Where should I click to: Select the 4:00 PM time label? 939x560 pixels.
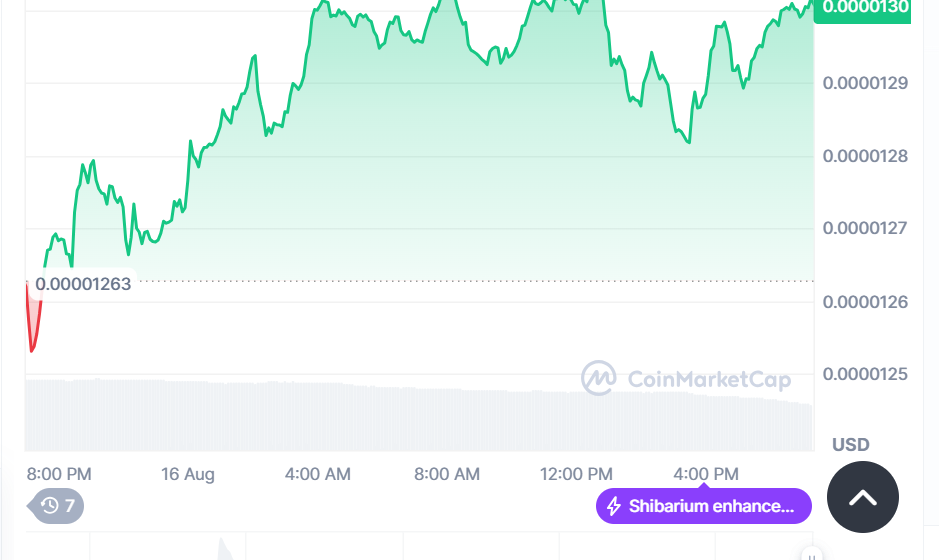click(705, 474)
